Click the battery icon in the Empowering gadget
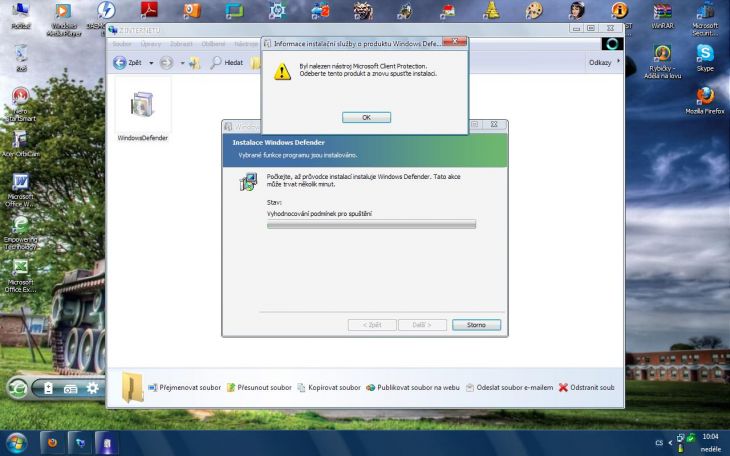 [x=48, y=388]
